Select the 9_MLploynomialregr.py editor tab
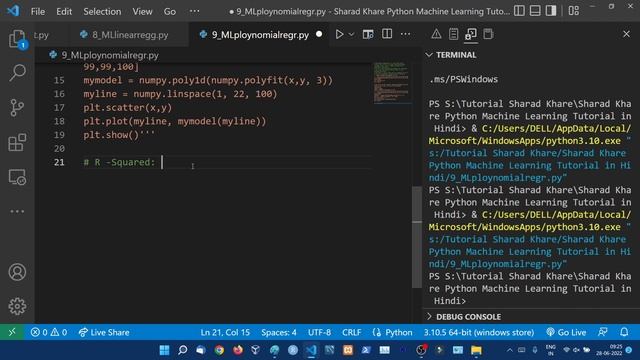This screenshot has height=360, width=640. tap(260, 35)
